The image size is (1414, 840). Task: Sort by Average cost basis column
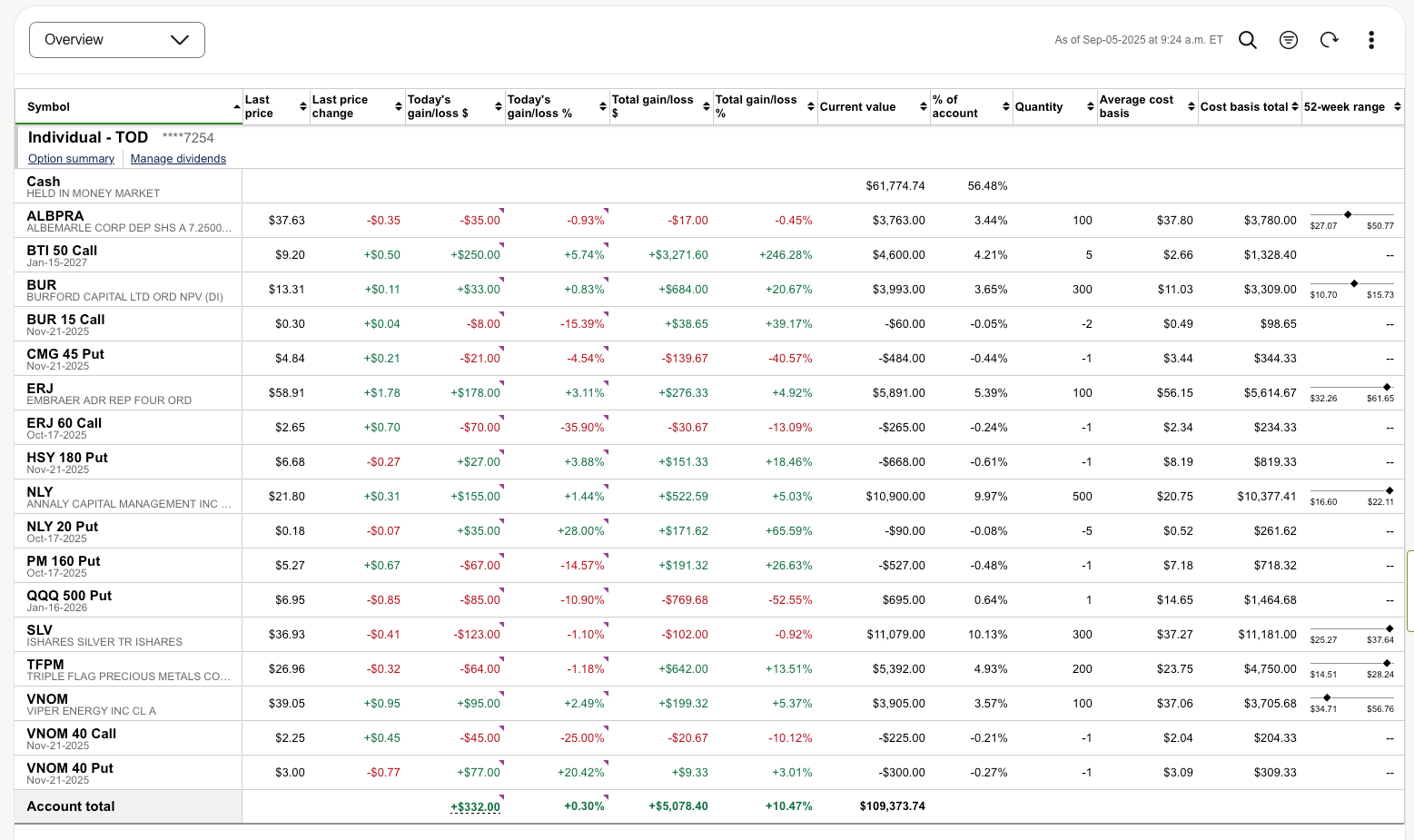1148,106
